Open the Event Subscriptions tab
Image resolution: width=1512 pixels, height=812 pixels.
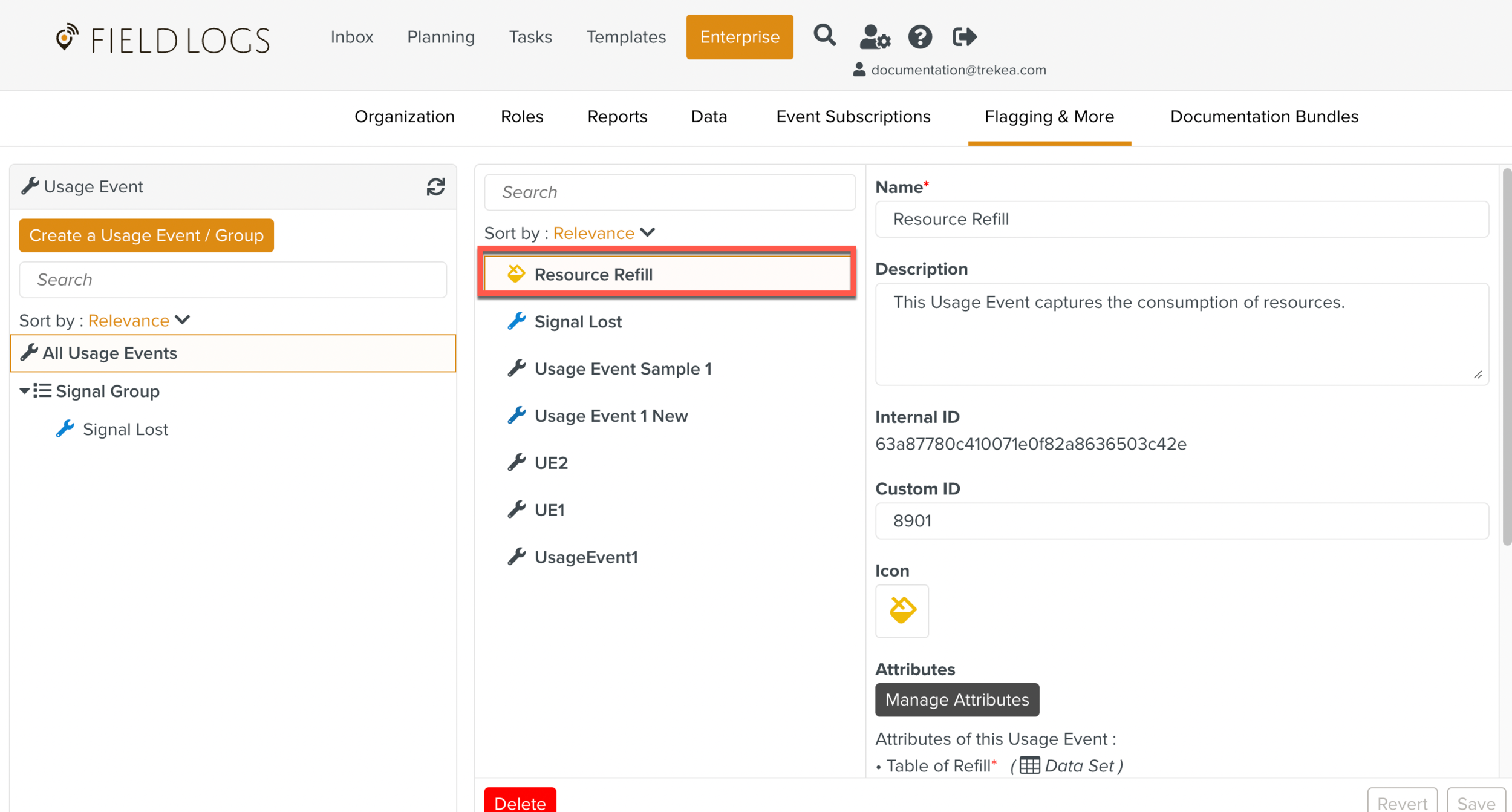point(853,117)
